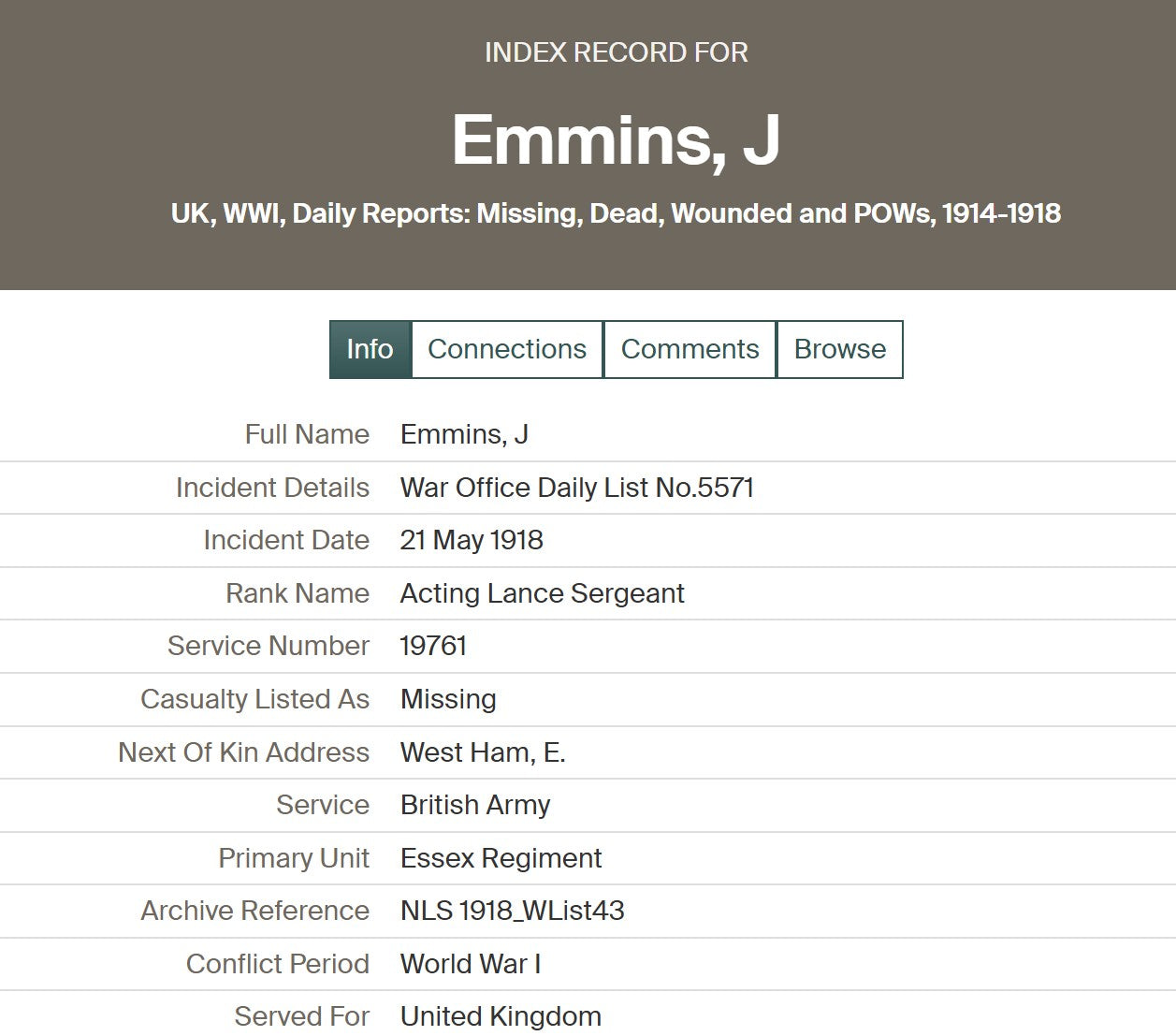The image size is (1176, 1036).
Task: Click the large 'Emmins, J' page heading
Action: pyautogui.click(x=616, y=140)
